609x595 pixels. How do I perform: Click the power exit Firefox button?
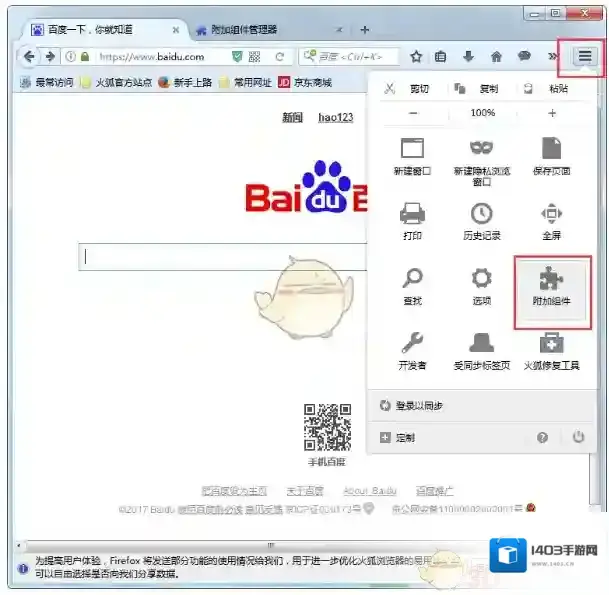pos(578,437)
